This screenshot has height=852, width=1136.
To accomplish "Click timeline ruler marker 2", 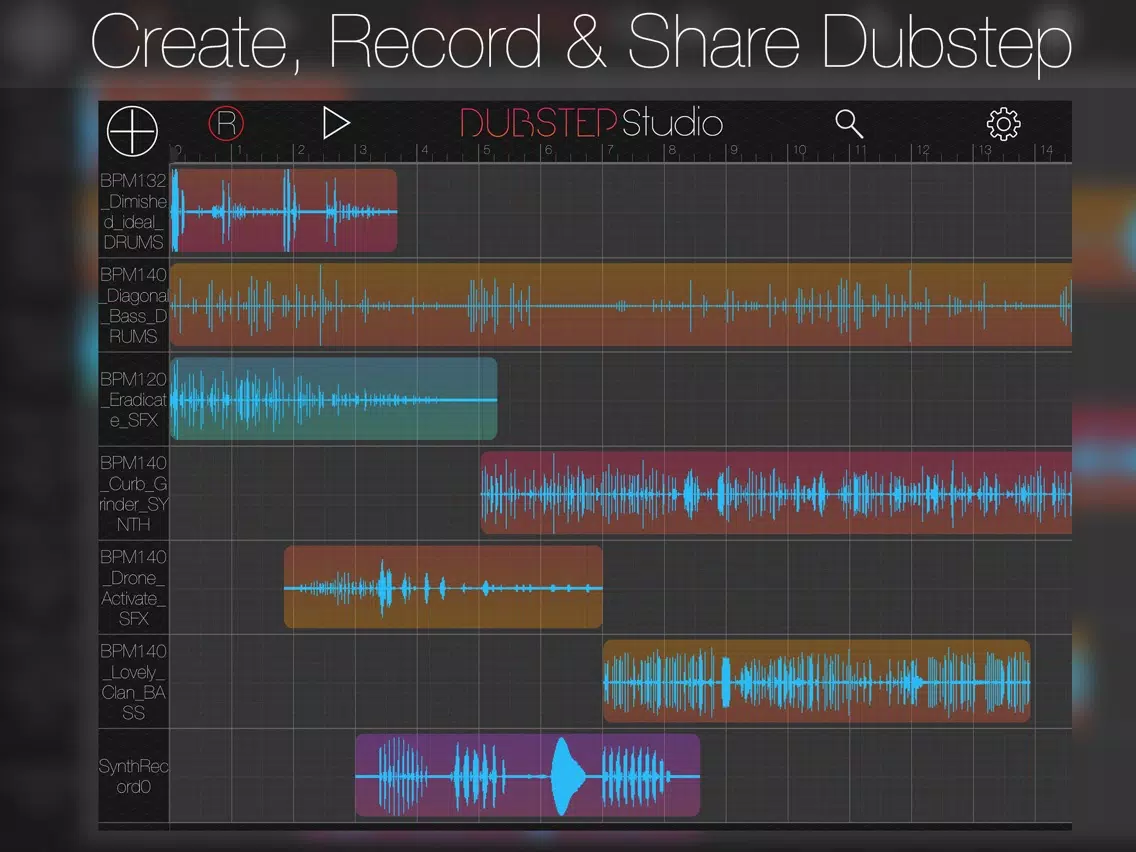I will coord(301,150).
